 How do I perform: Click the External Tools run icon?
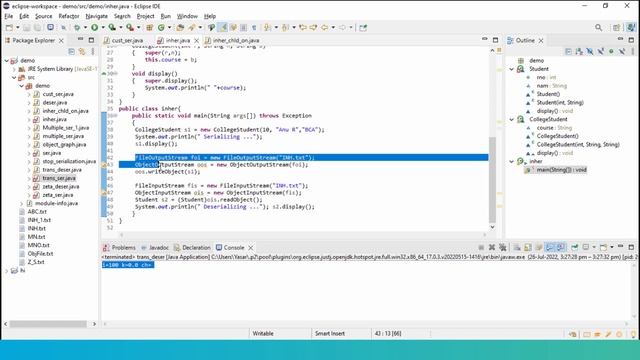click(130, 27)
